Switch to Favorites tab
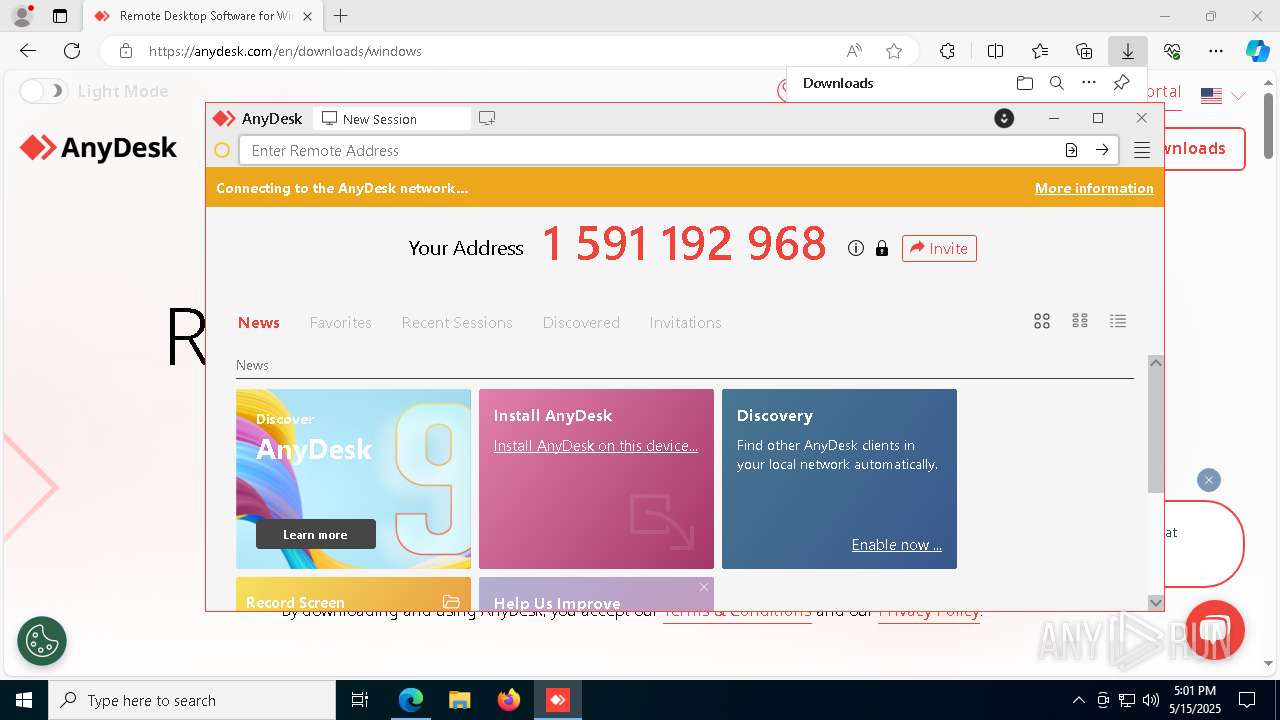This screenshot has width=1280, height=720. [341, 322]
